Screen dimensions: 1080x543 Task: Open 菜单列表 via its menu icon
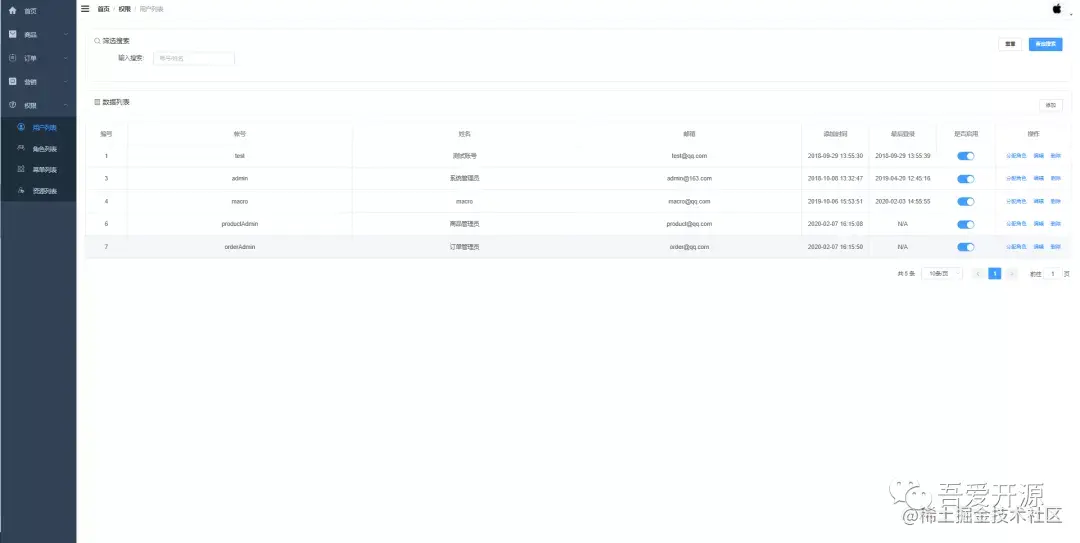[x=21, y=169]
